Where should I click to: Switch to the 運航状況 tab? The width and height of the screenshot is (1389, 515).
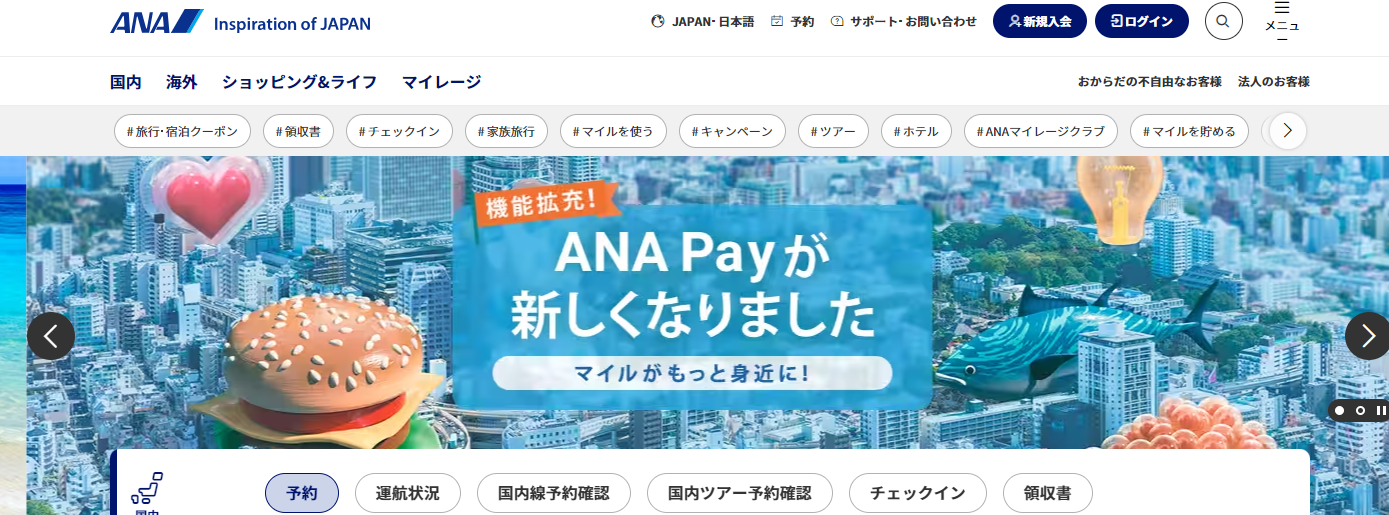tap(407, 493)
